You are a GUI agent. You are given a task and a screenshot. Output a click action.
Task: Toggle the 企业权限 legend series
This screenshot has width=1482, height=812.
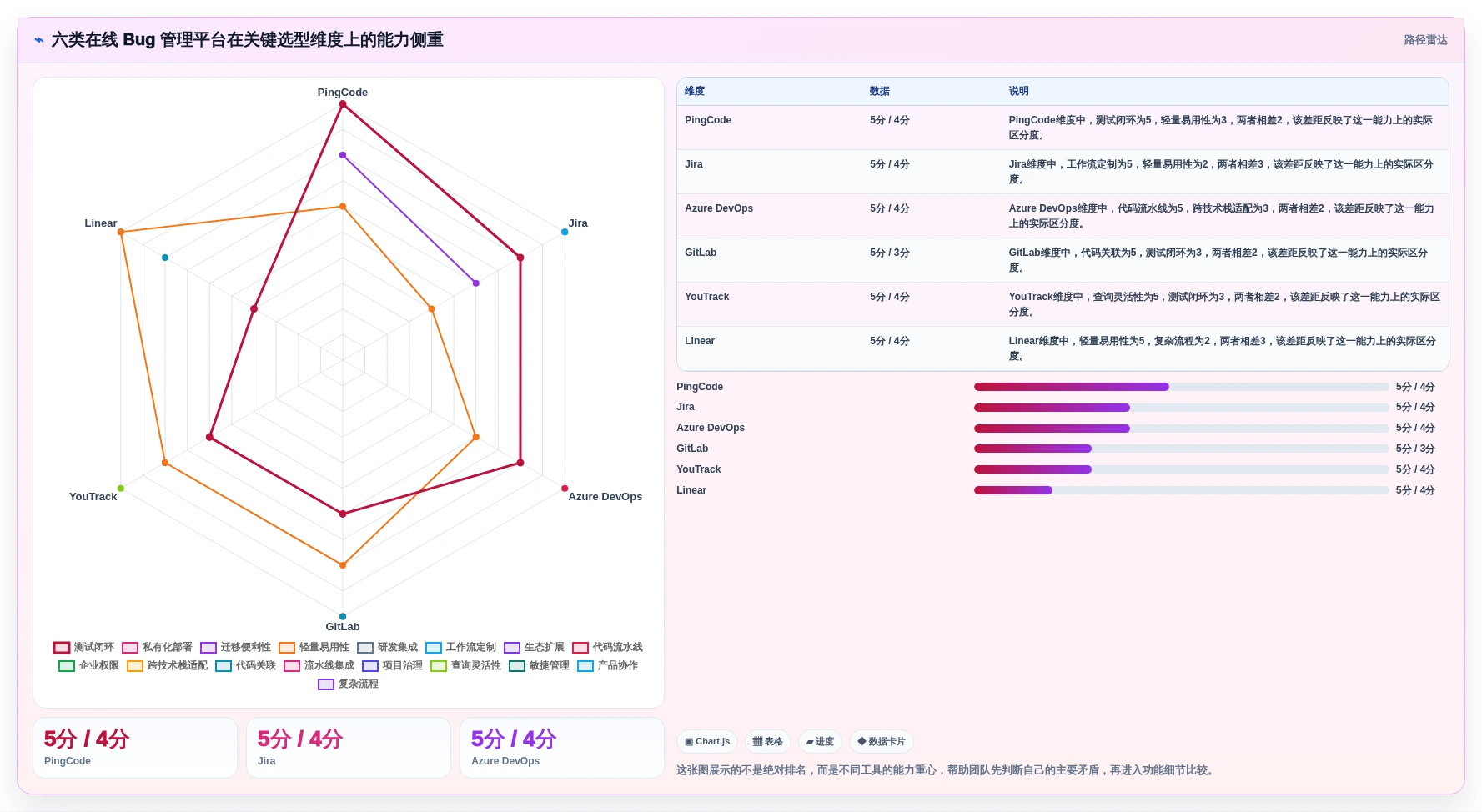click(89, 665)
